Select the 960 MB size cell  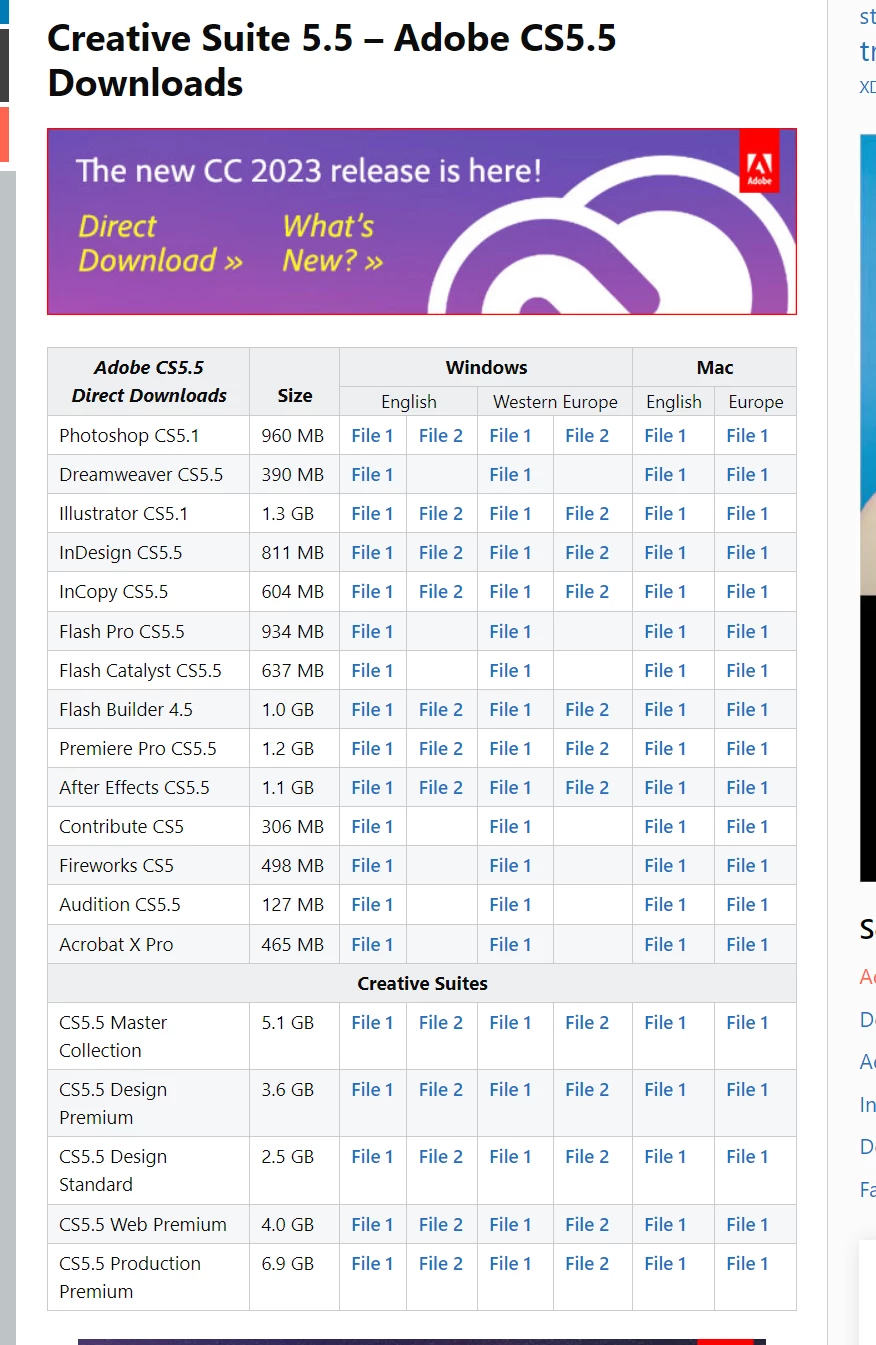click(x=295, y=435)
